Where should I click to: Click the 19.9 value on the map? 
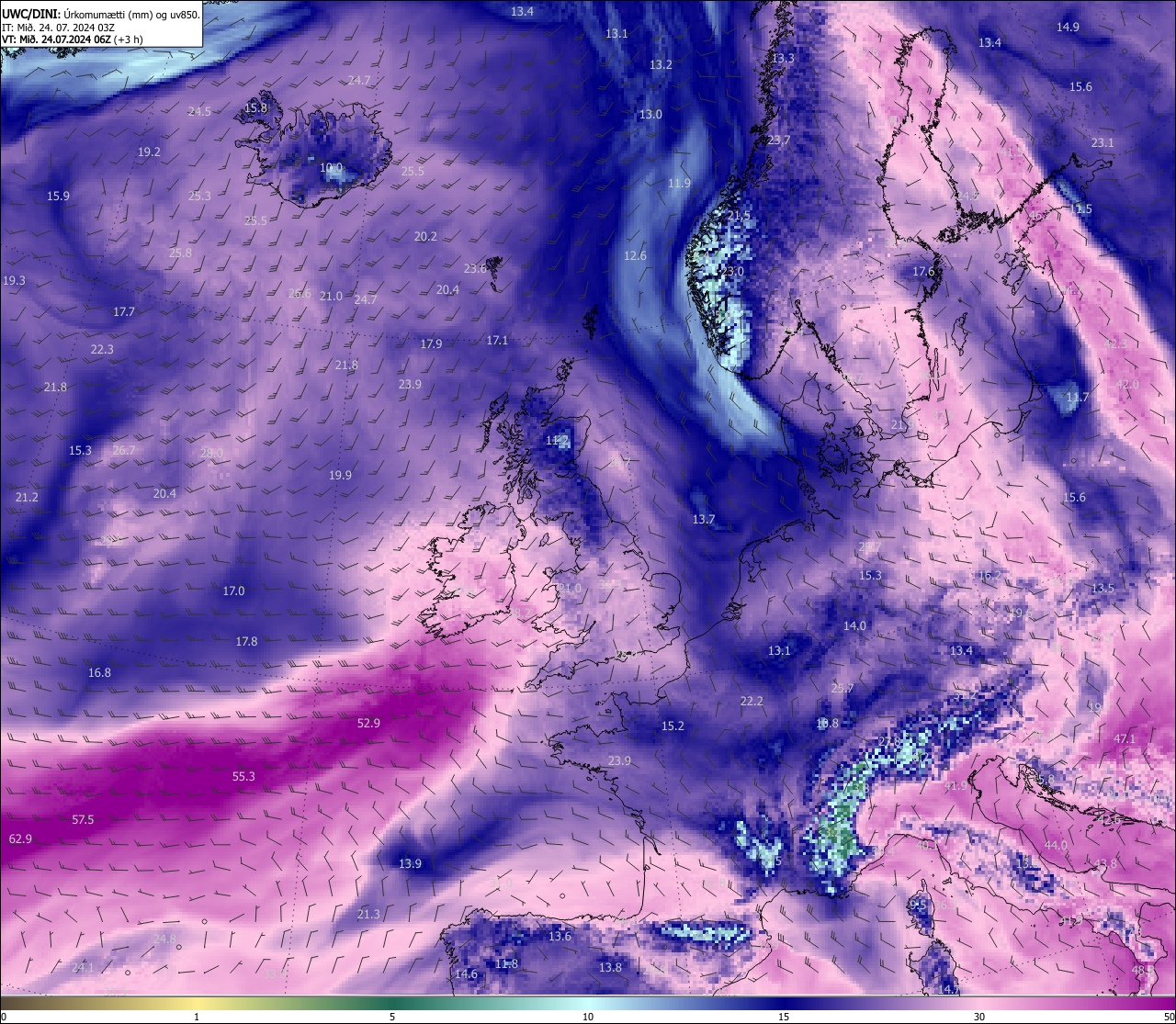point(340,475)
